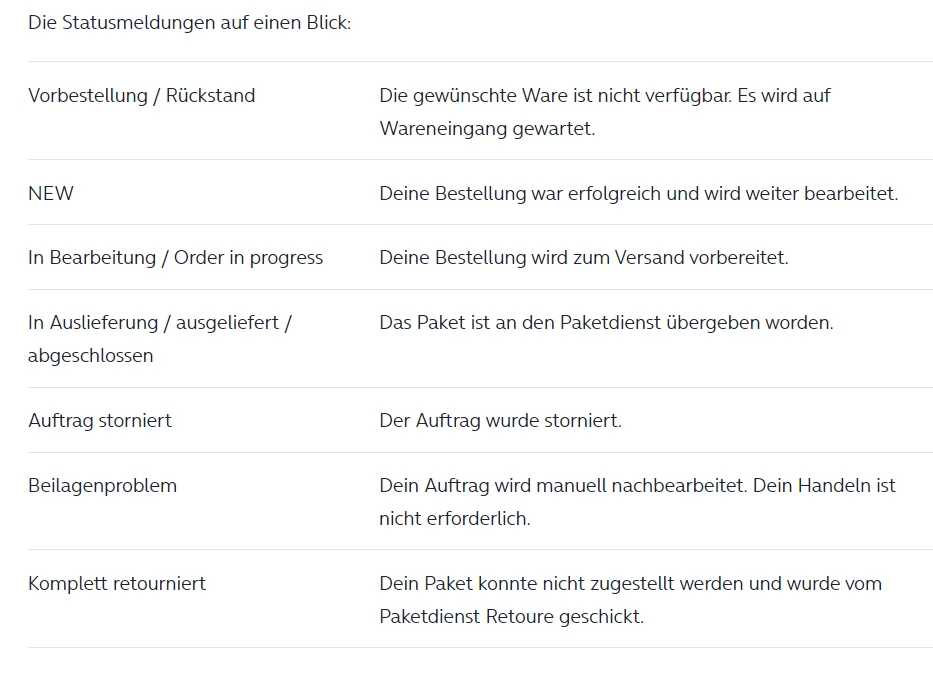Click the word 'abgeschlossen' in the status column

pos(90,356)
